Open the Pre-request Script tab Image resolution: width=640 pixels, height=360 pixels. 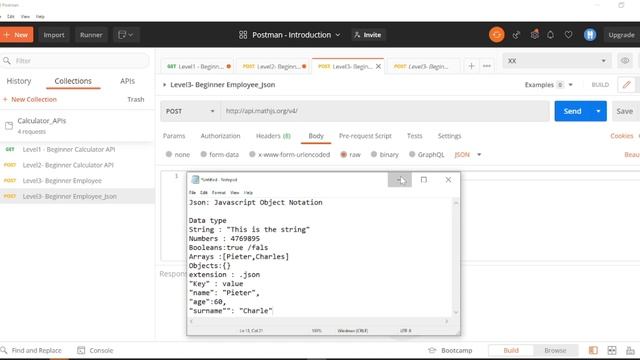point(365,136)
